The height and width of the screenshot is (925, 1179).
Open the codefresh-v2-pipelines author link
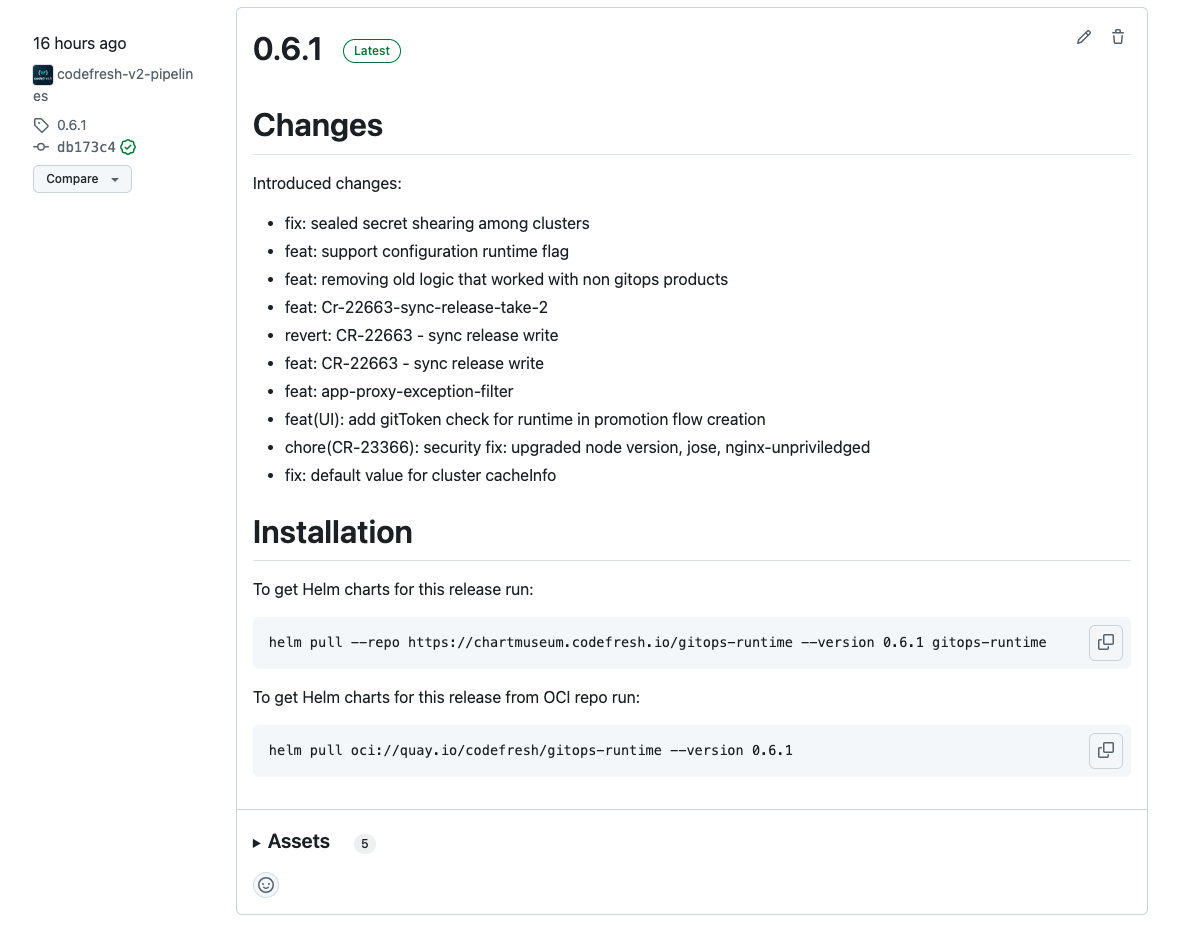(125, 74)
